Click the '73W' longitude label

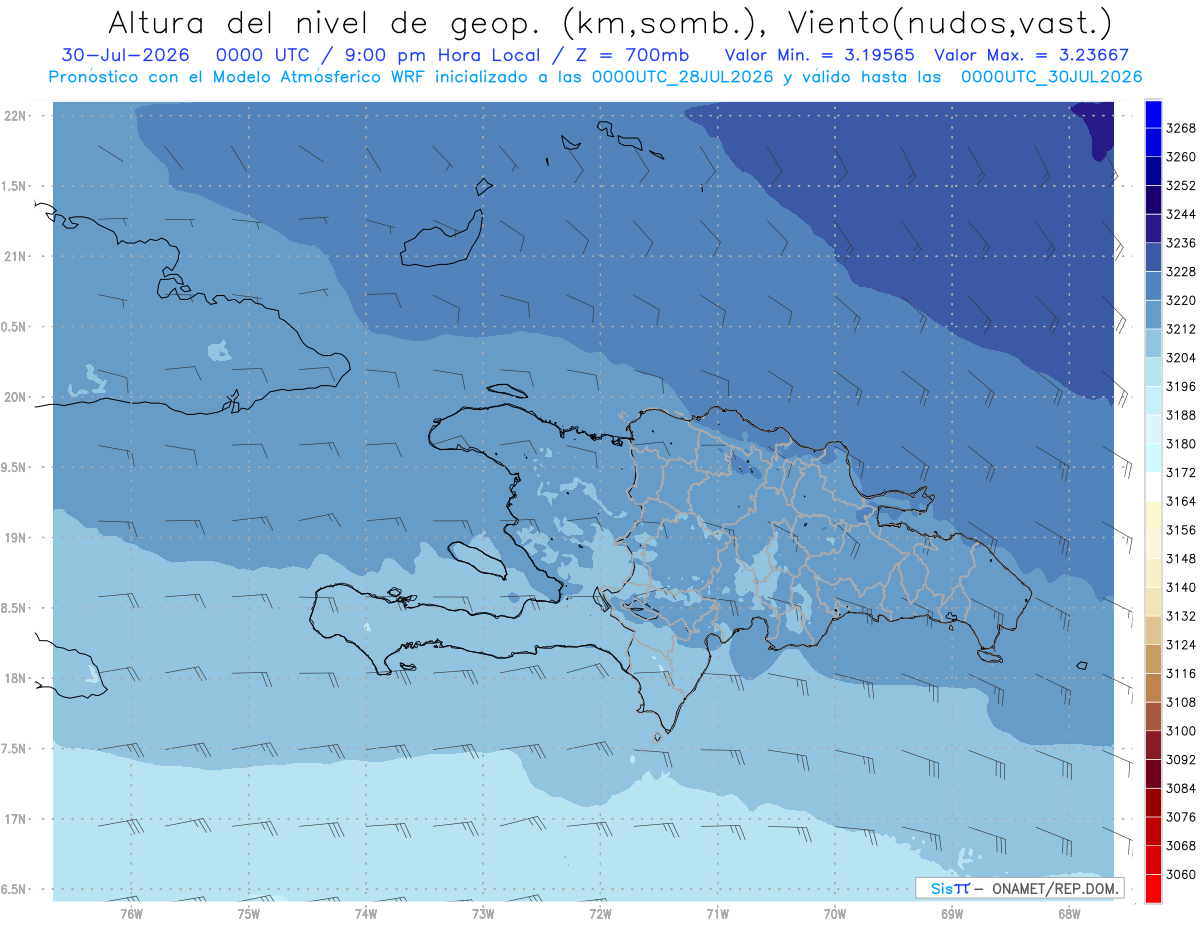(x=483, y=913)
